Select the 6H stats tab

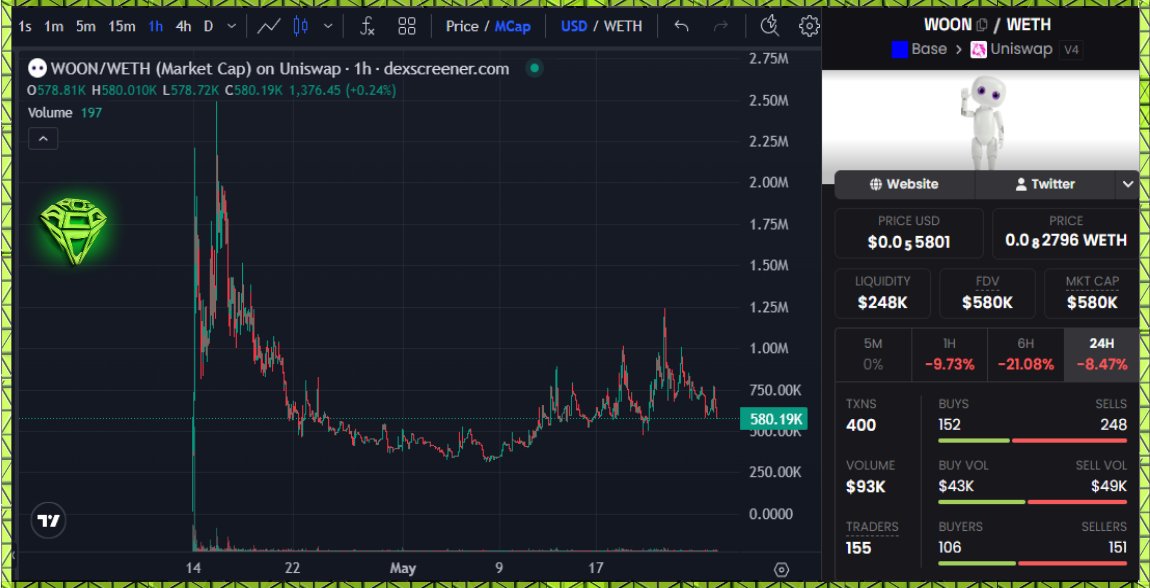coord(1025,354)
